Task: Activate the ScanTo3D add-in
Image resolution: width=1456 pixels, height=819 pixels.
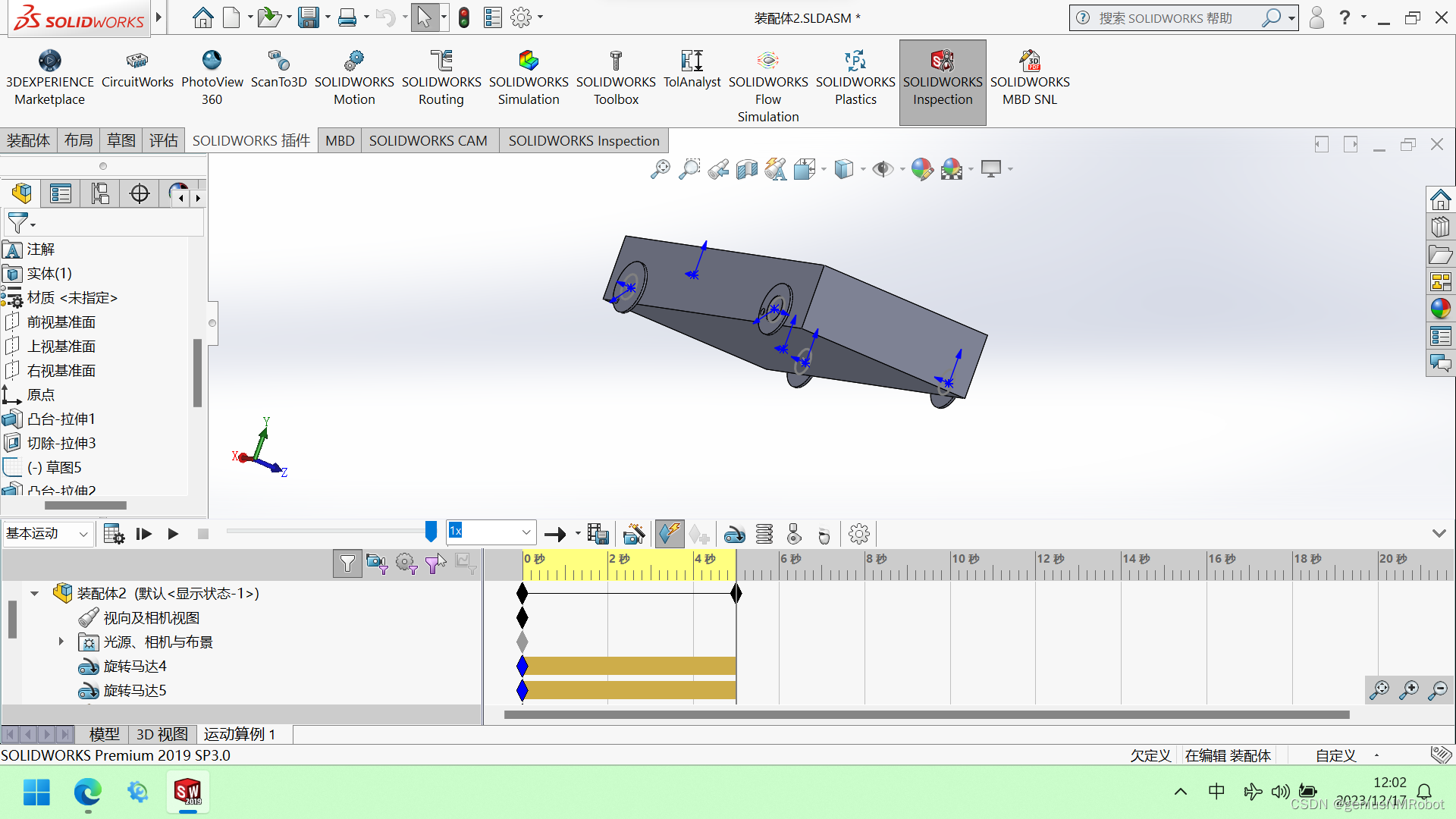Action: 279,70
